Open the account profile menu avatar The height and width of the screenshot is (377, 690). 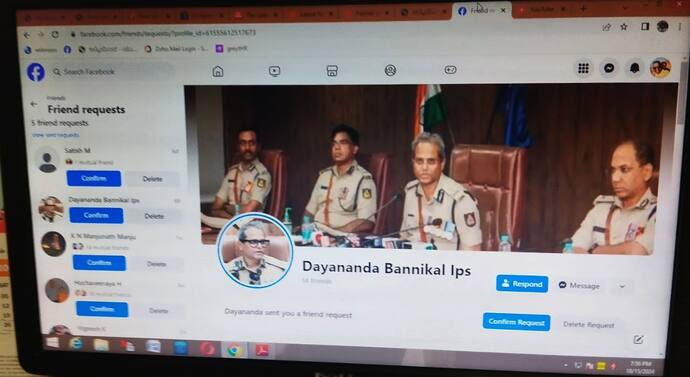[661, 68]
